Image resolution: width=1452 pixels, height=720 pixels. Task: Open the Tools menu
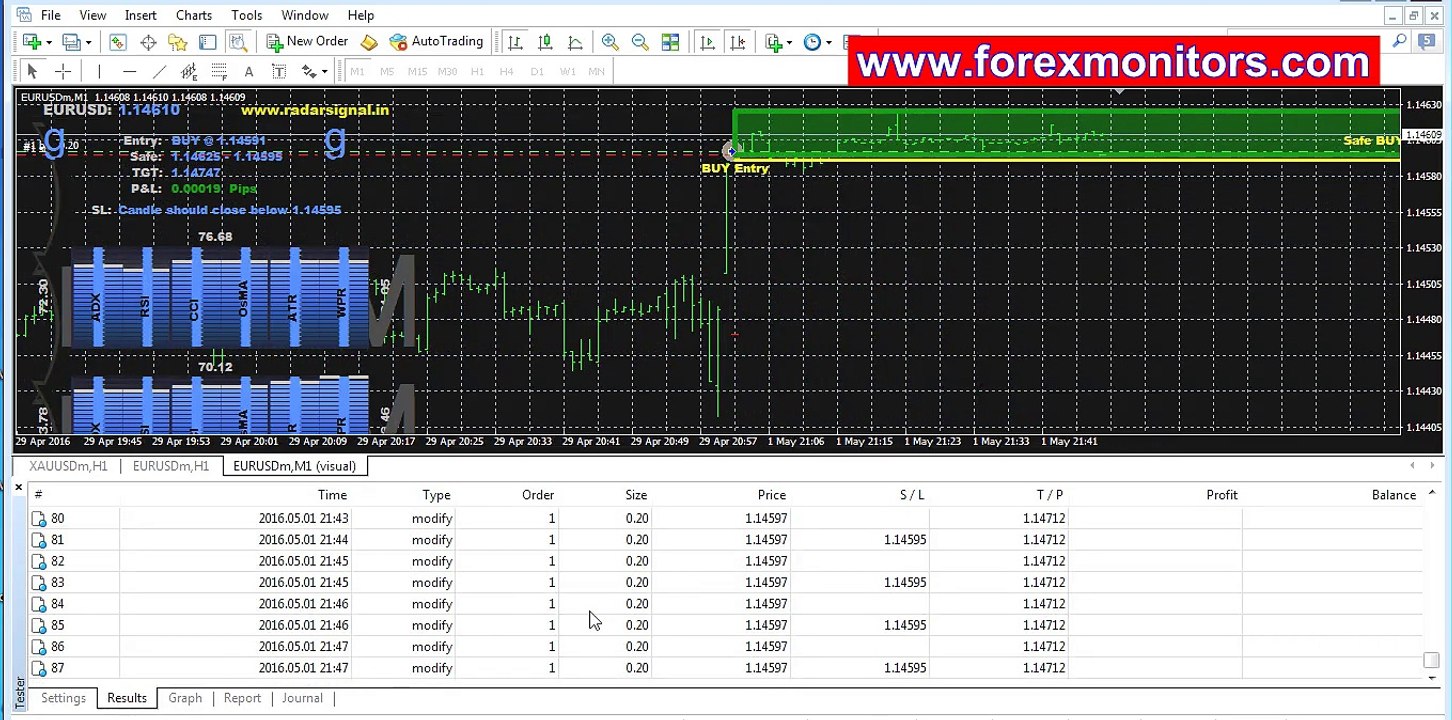[x=246, y=15]
